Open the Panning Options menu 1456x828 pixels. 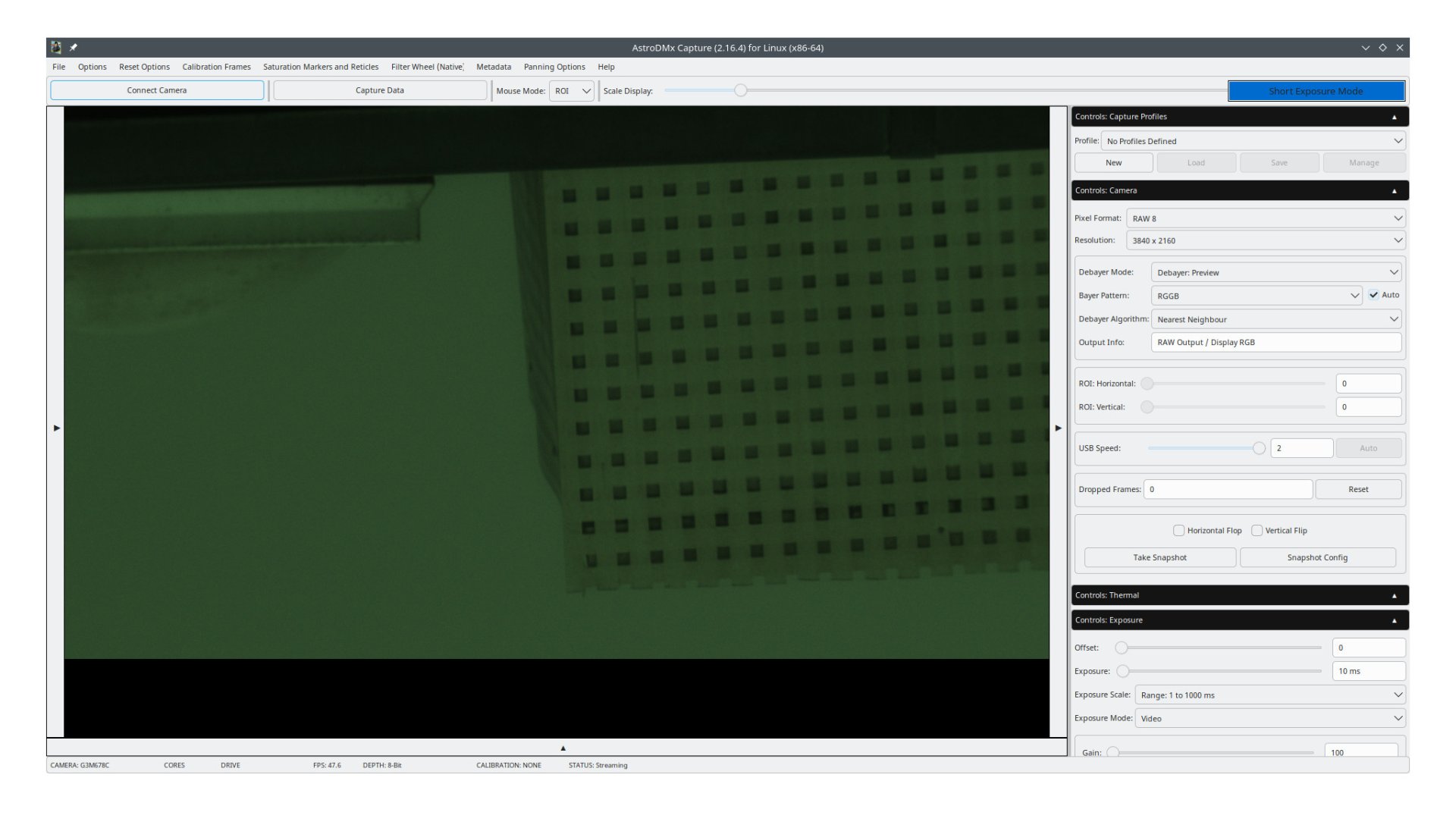pos(554,67)
